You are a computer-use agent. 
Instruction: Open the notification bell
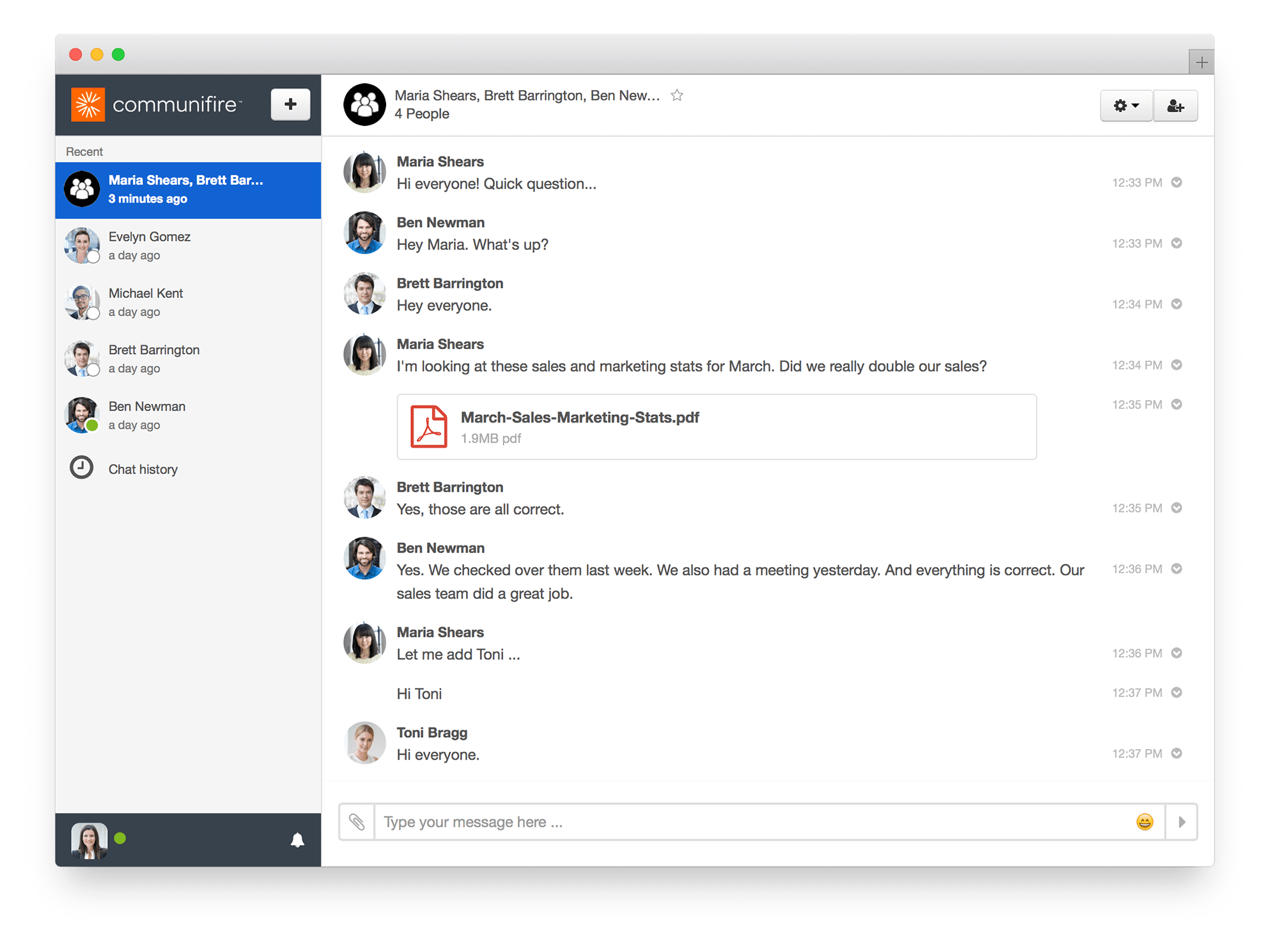click(x=298, y=840)
